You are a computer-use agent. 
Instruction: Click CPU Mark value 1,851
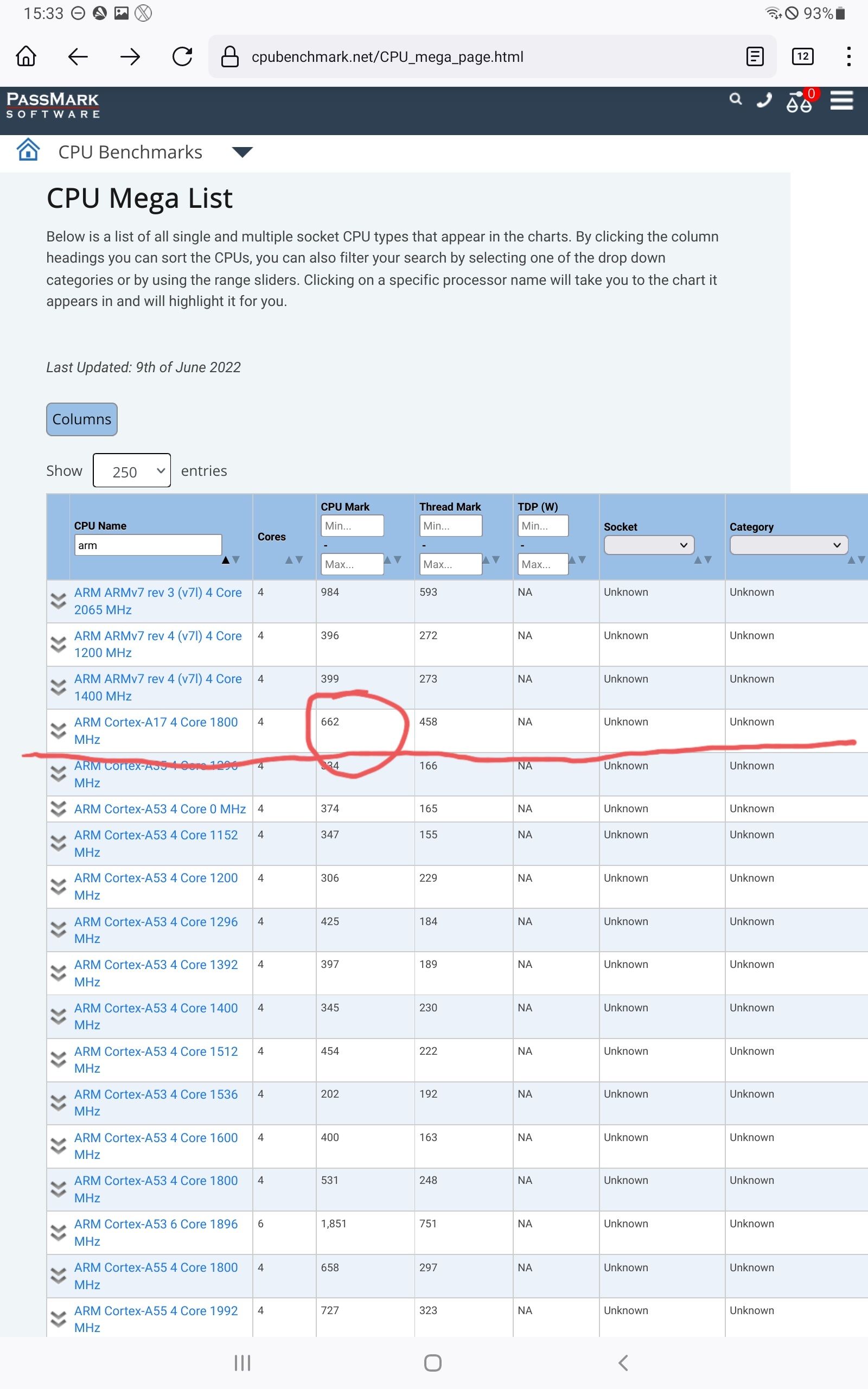click(x=334, y=1224)
